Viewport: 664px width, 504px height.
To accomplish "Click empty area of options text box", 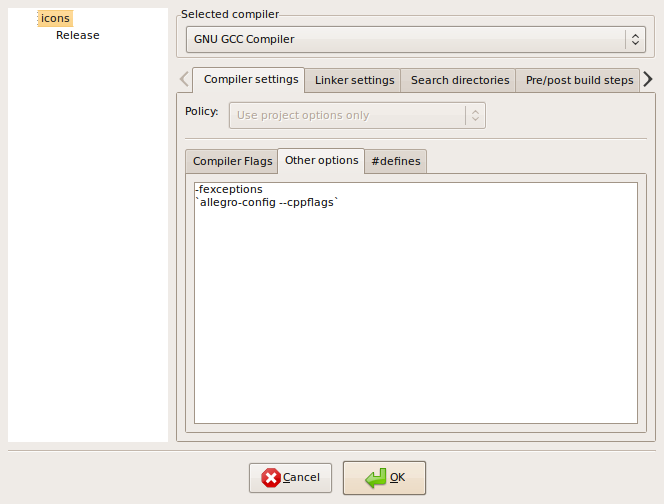I will 416,316.
